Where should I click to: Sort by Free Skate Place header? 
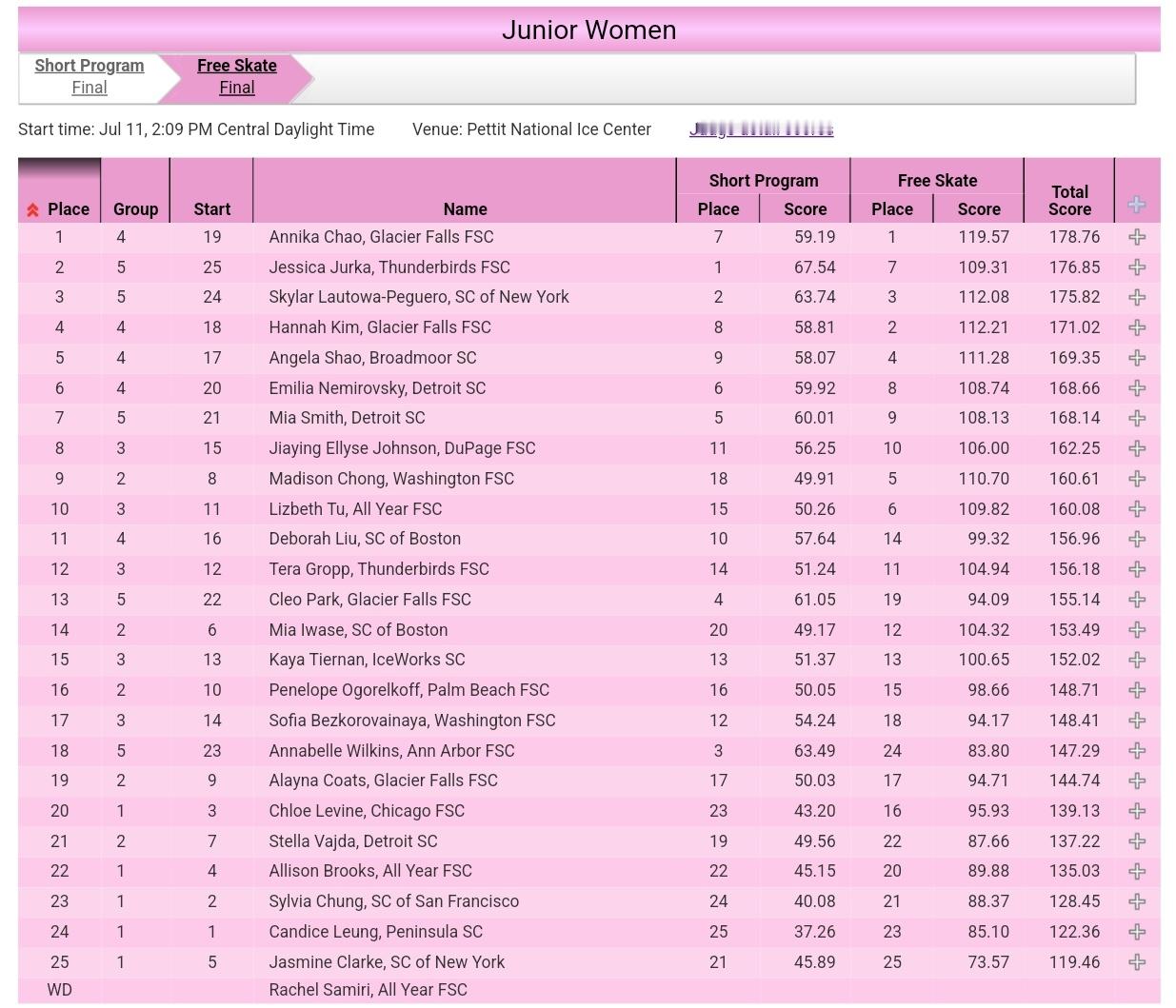(x=892, y=209)
